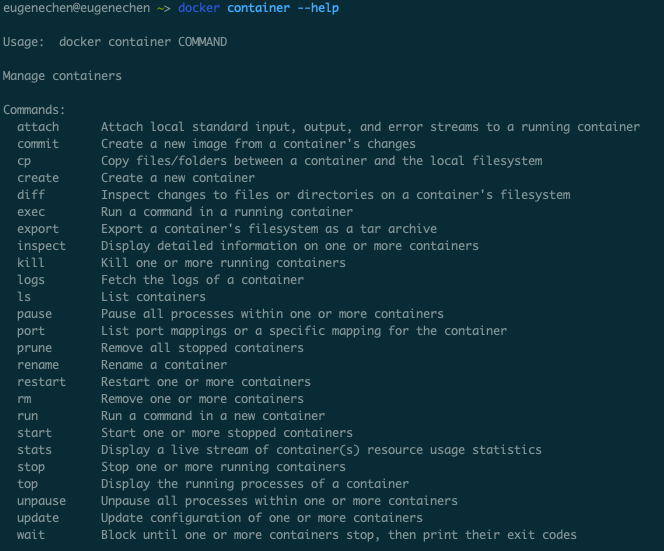664x551 pixels.
Task: Click the 'kill' command name
Action: [31, 263]
